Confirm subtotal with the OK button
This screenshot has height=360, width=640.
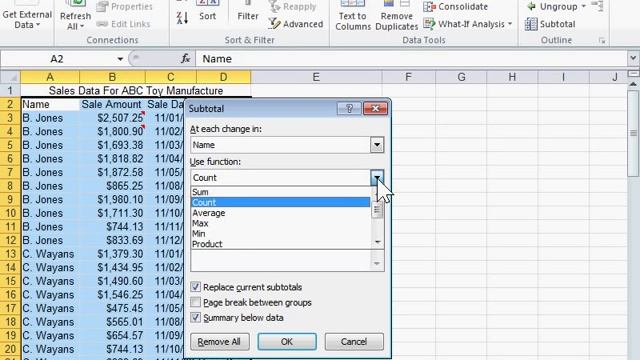pos(287,342)
